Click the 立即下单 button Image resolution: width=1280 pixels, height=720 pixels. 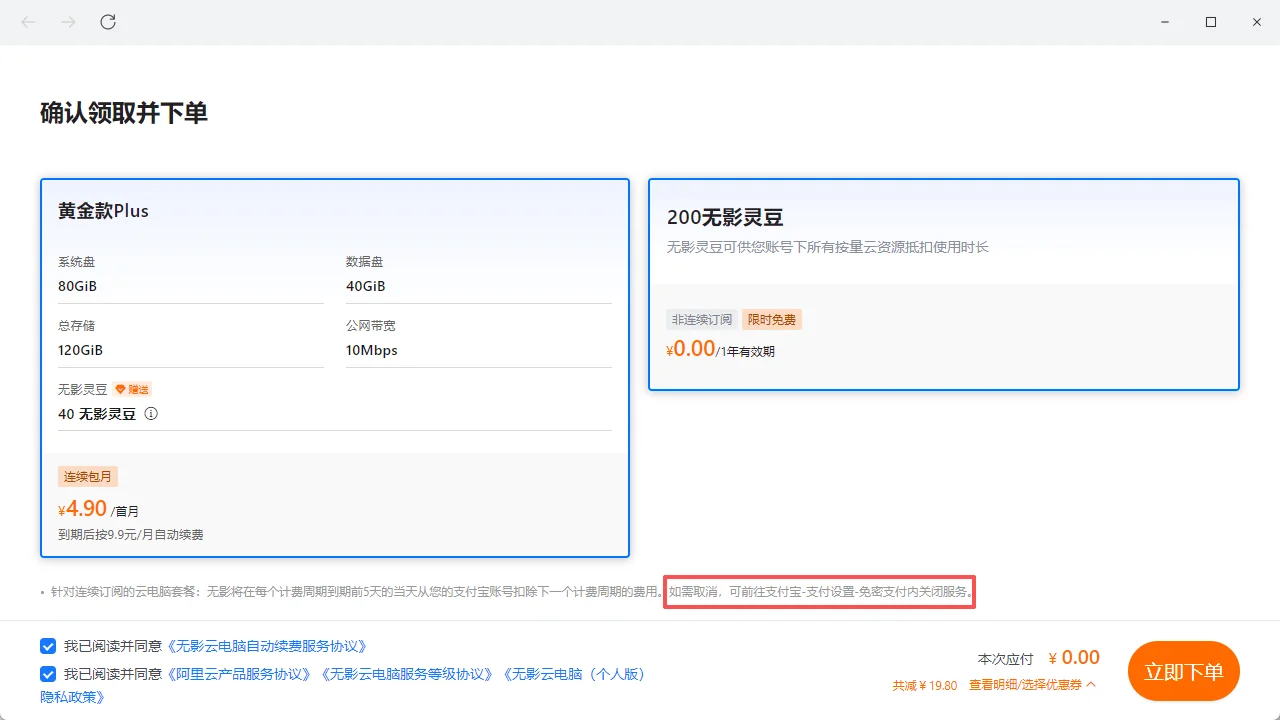1184,671
